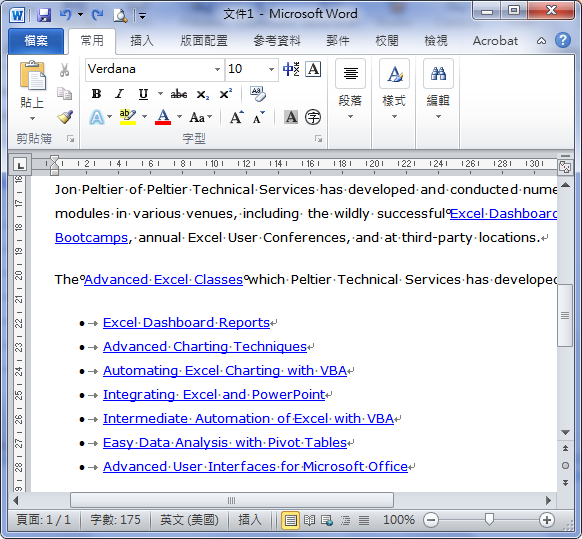The image size is (582, 539).
Task: Open the 剪貼簿 clipboard dialog launcher
Action: pyautogui.click(x=70, y=139)
